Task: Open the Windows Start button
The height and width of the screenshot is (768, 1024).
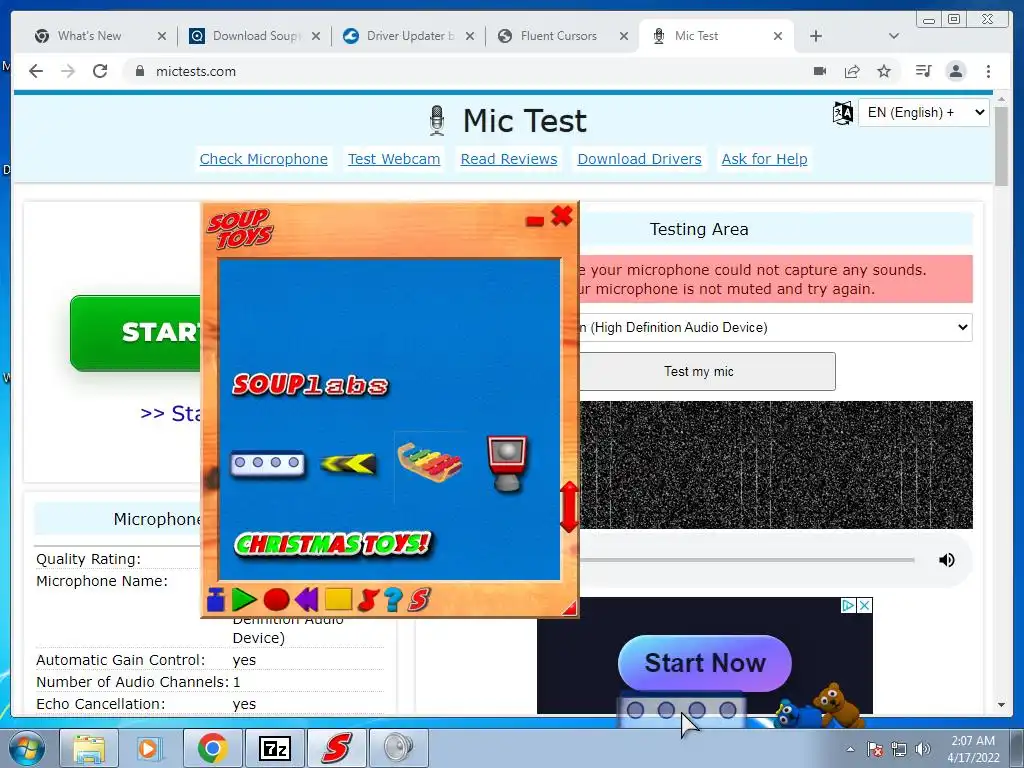Action: point(27,748)
